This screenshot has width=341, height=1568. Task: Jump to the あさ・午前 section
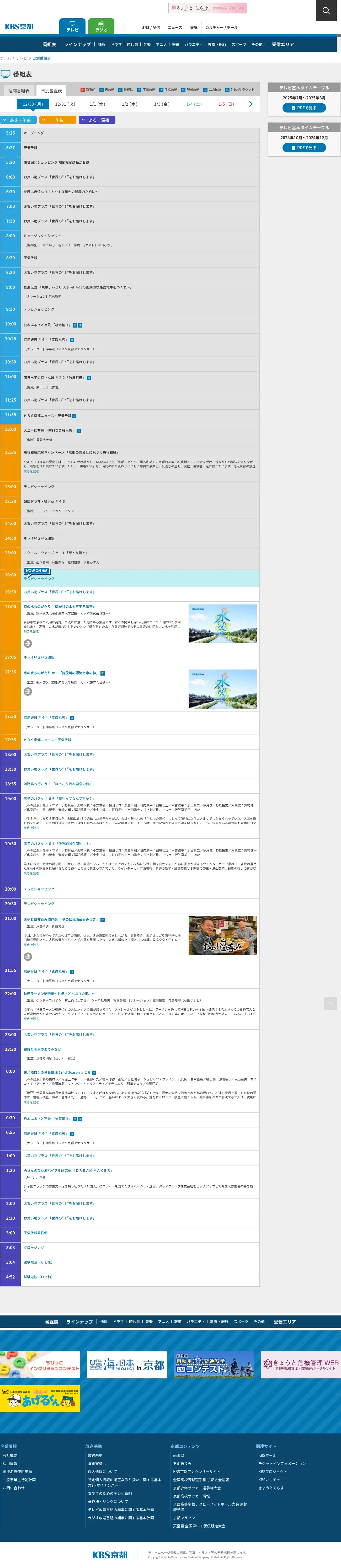[19, 120]
